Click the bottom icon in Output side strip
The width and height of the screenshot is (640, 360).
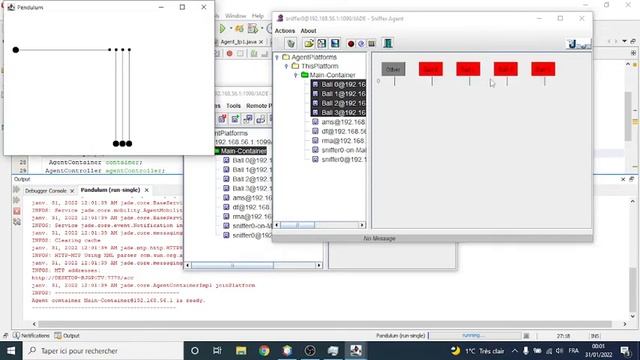point(16,222)
